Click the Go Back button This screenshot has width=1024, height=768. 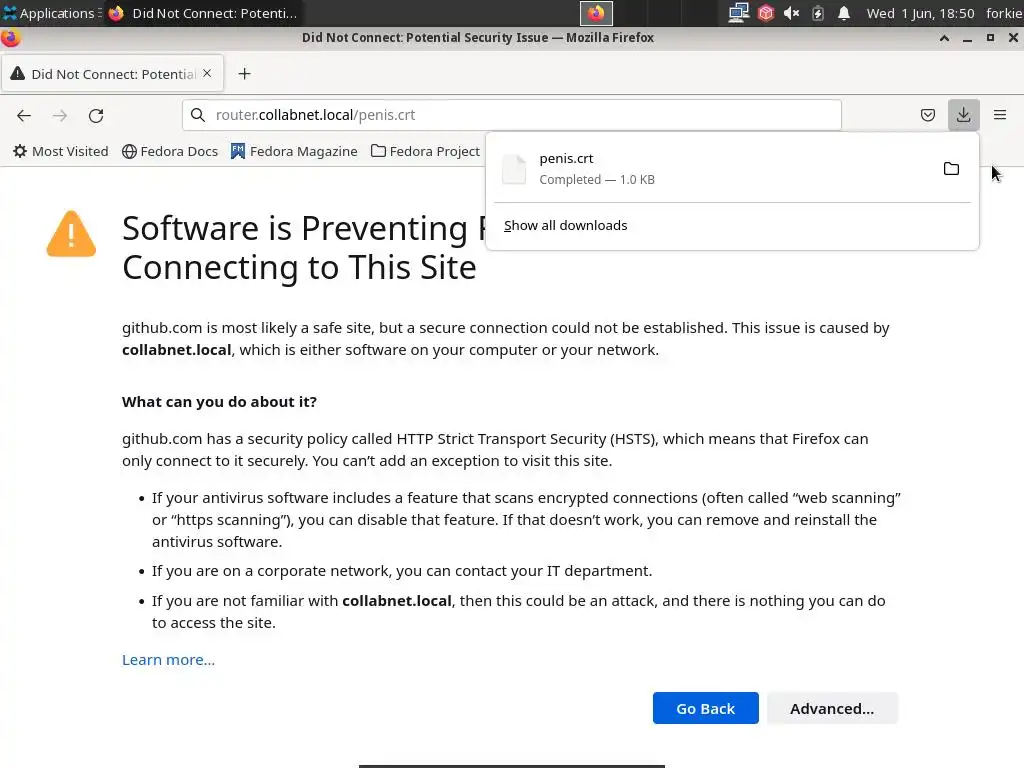coord(705,708)
